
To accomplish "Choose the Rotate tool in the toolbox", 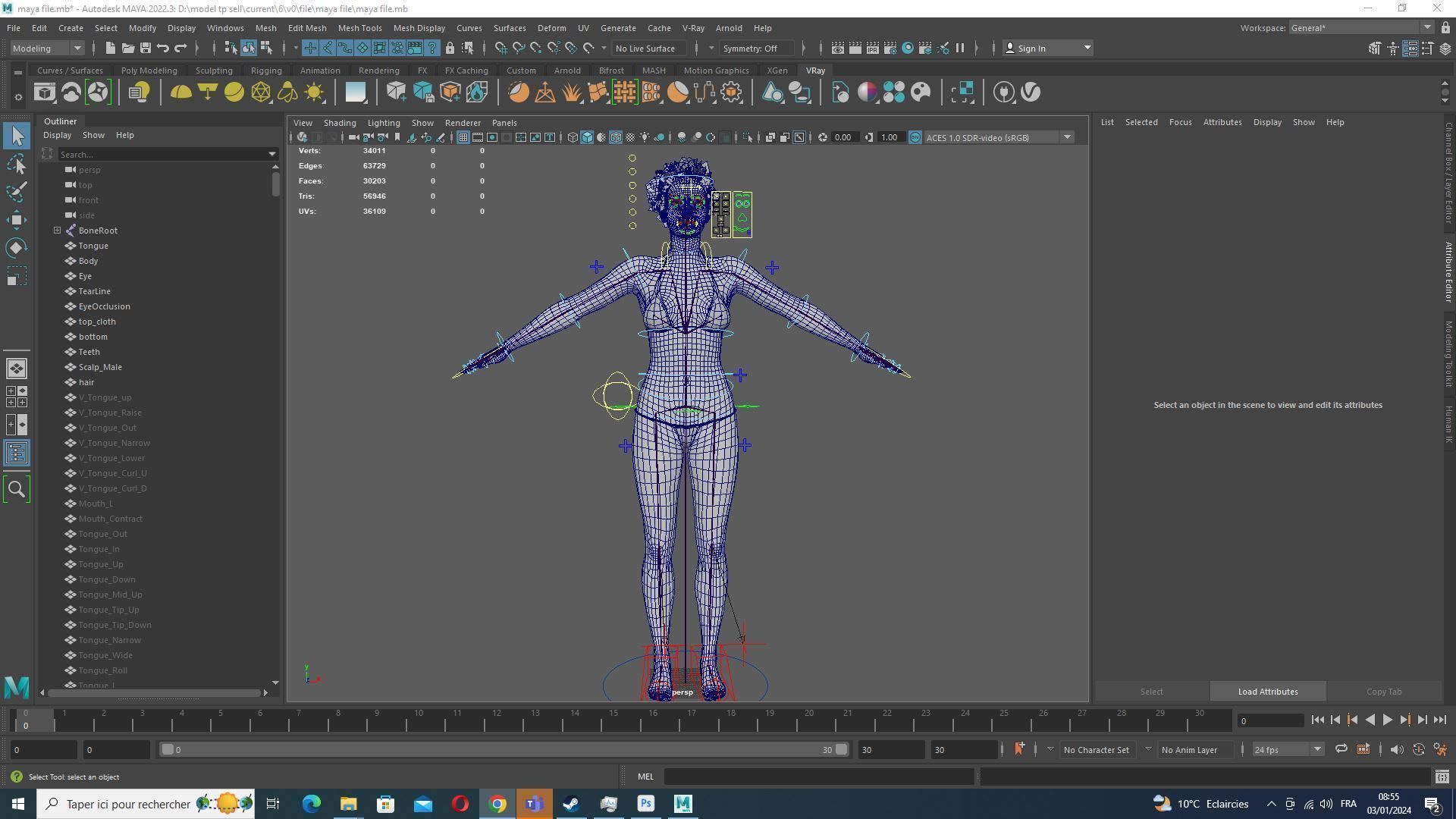I will click(17, 248).
